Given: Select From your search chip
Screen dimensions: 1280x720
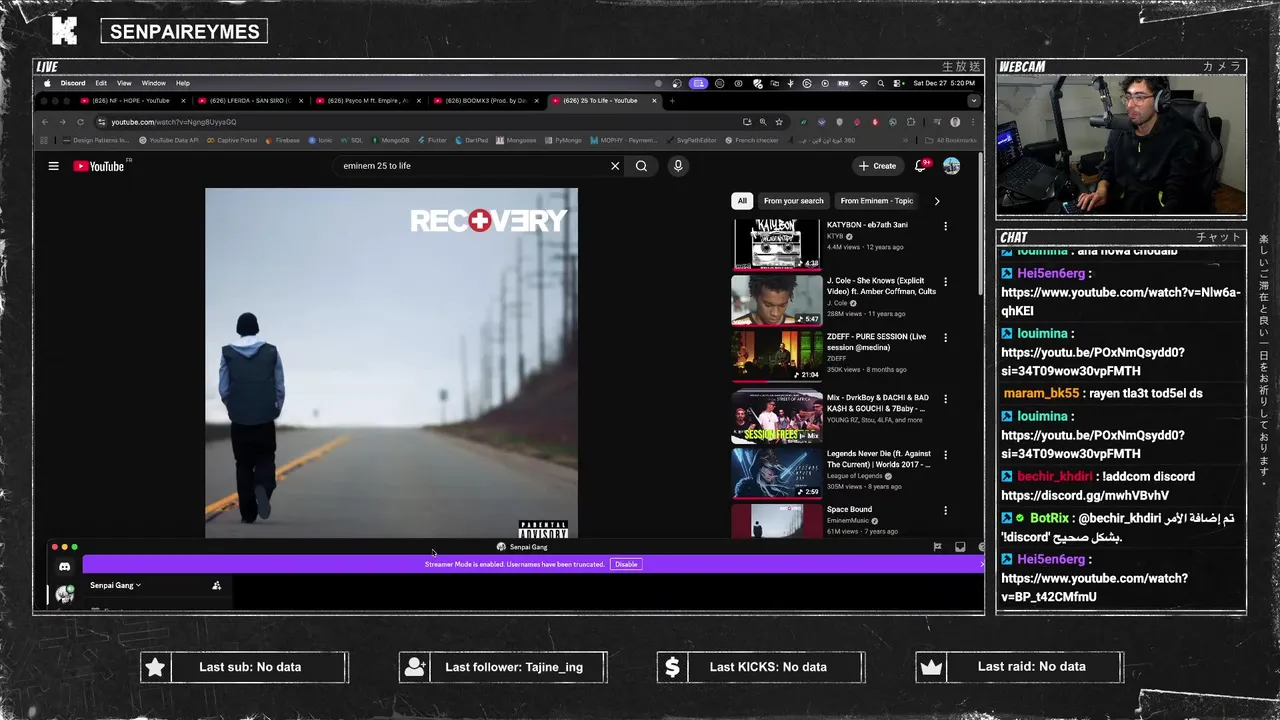Looking at the screenshot, I should (x=794, y=201).
